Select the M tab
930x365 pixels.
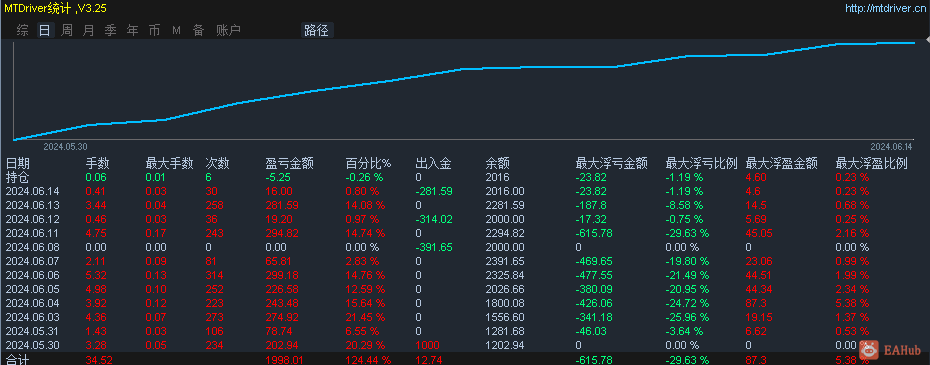tap(176, 30)
